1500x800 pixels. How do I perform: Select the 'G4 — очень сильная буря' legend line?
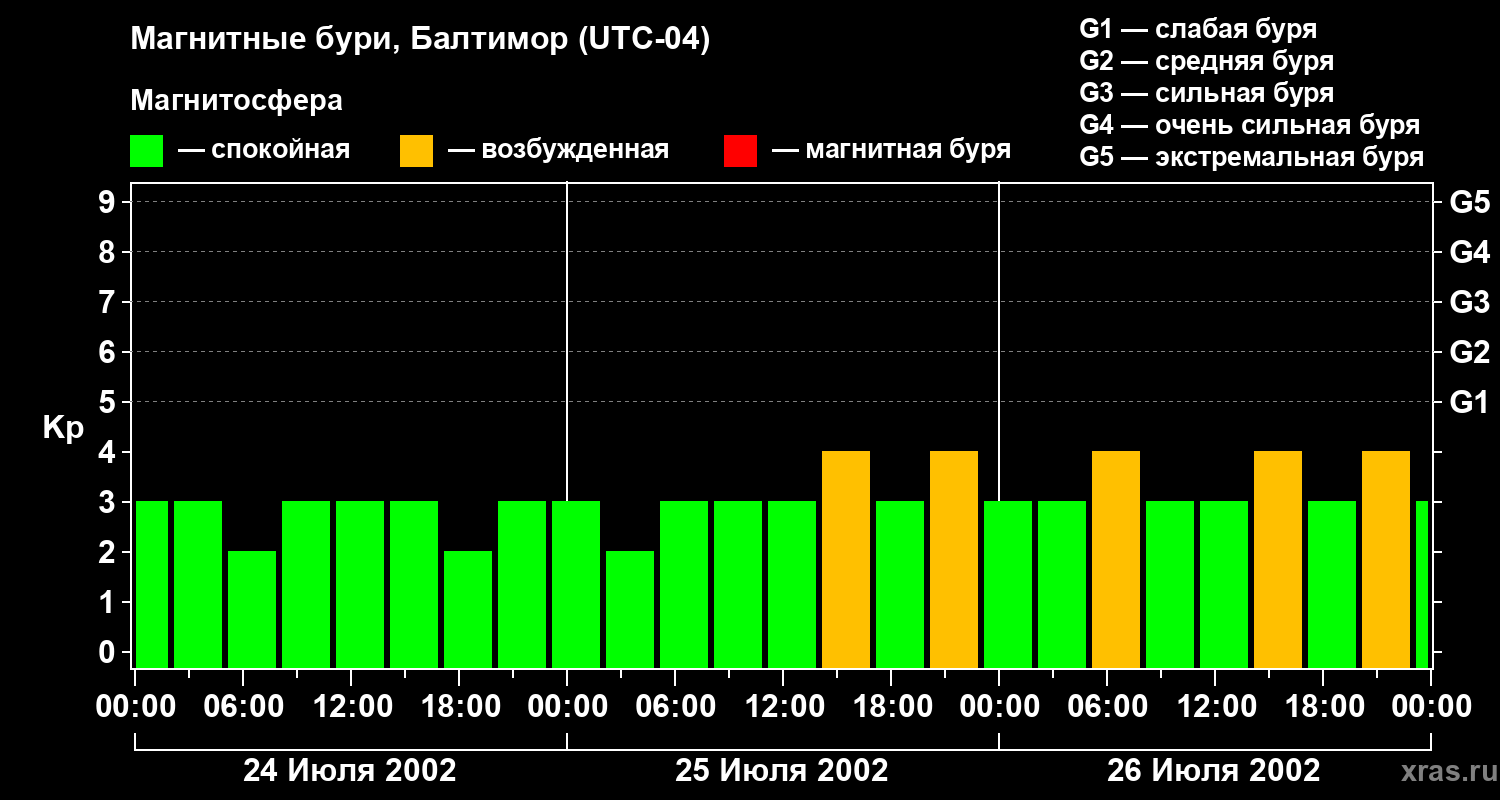(1249, 125)
